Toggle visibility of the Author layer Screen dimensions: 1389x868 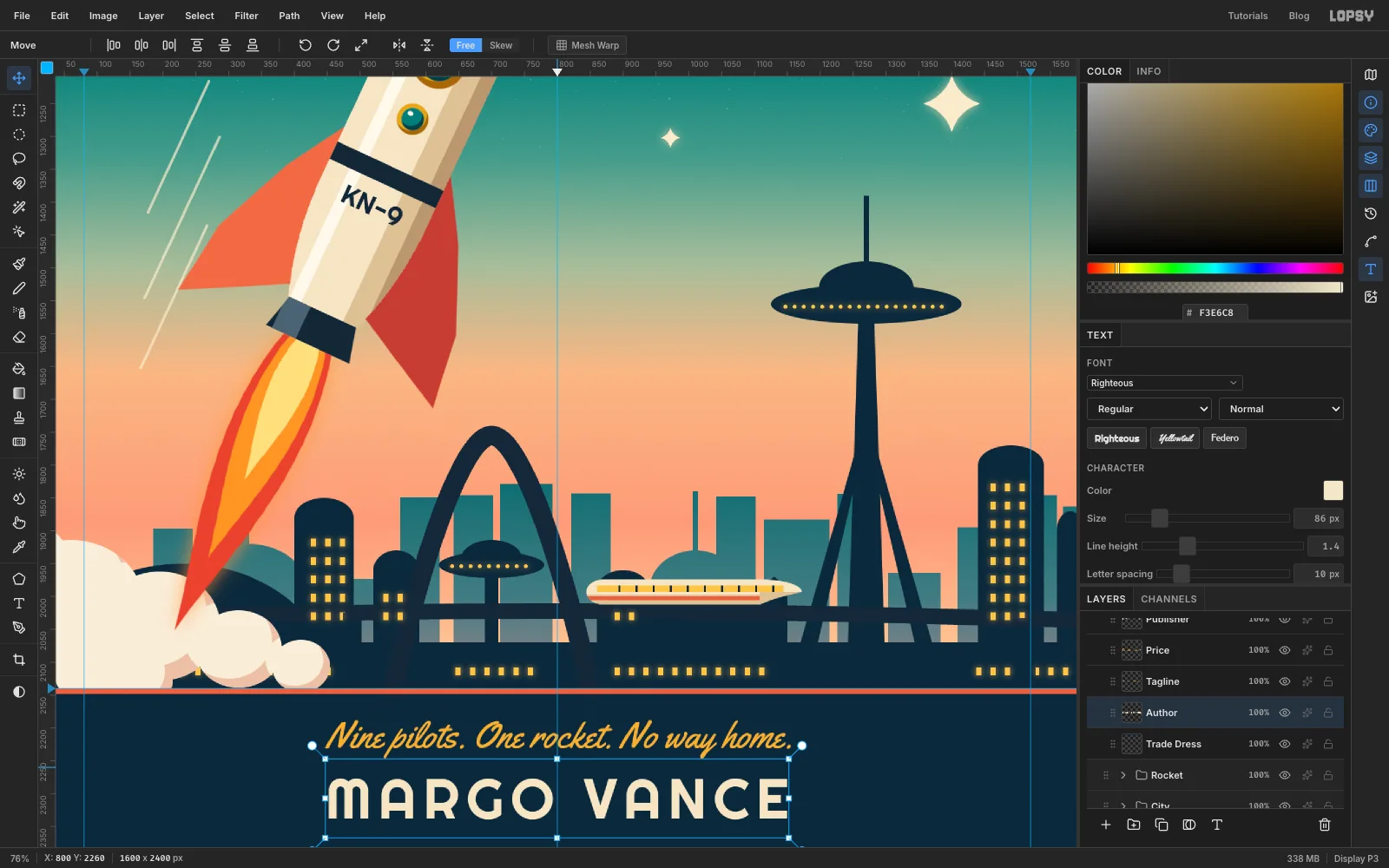1285,713
